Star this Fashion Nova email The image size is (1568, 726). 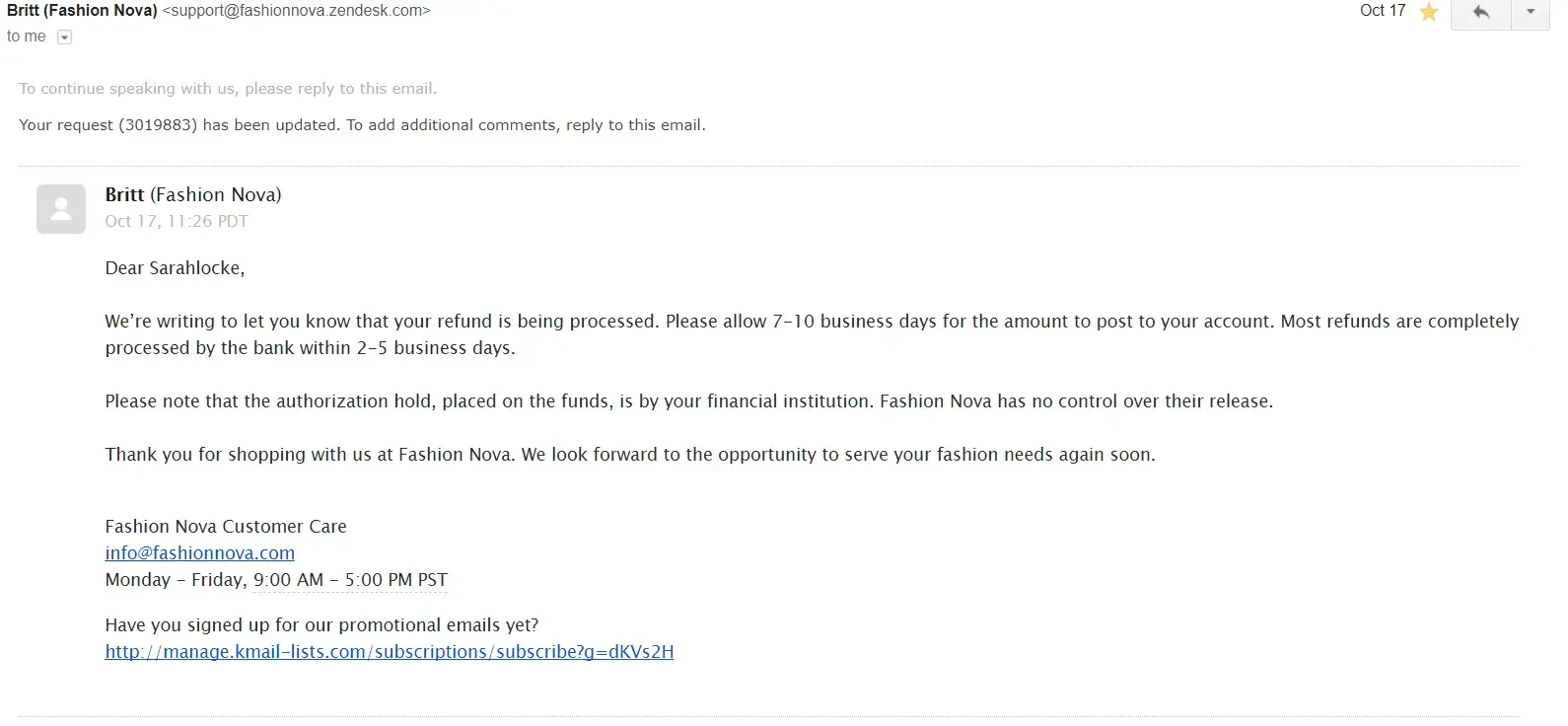[x=1429, y=13]
